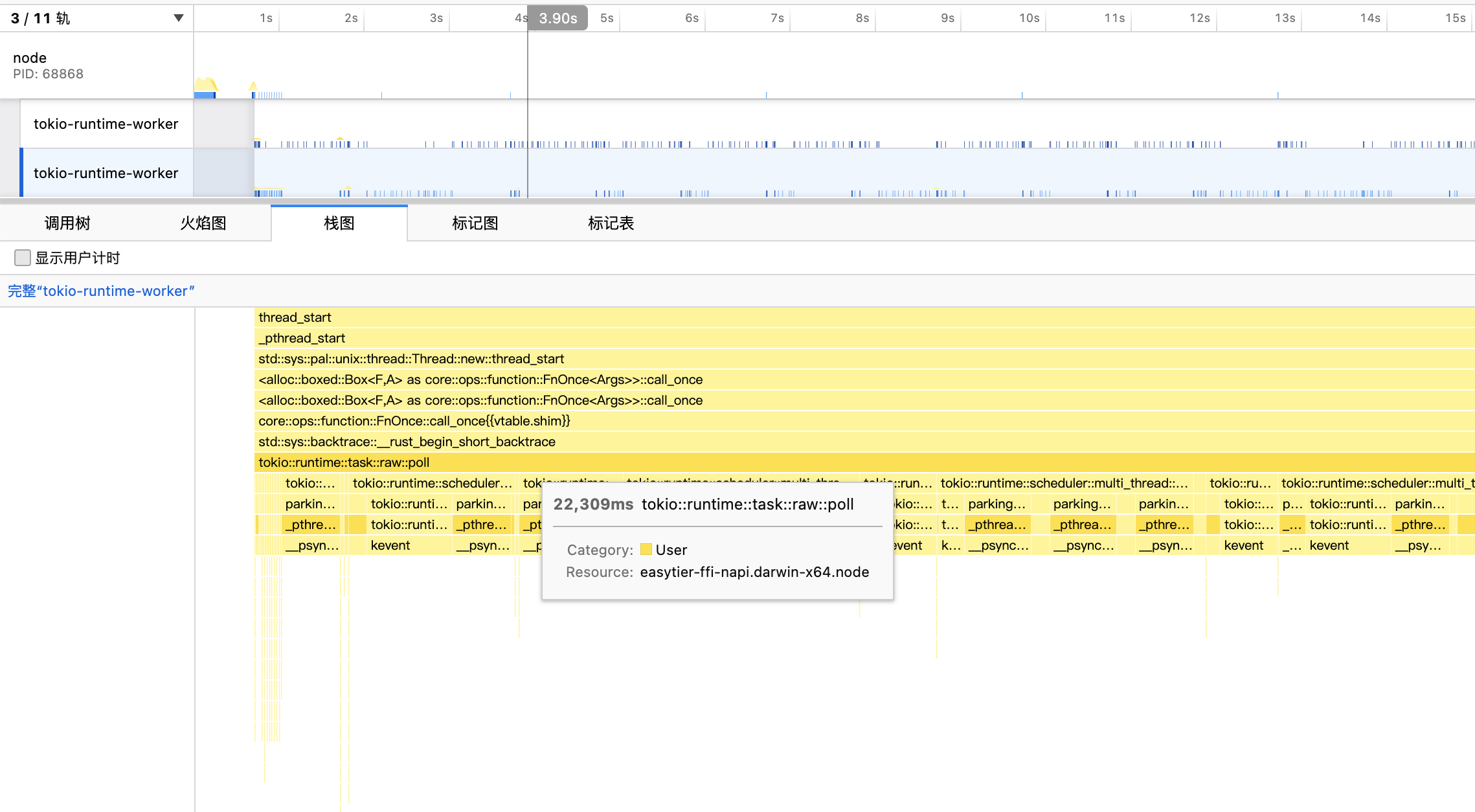Toggle the 显示用户计时 checkbox
Image resolution: width=1475 pixels, height=812 pixels.
click(23, 258)
